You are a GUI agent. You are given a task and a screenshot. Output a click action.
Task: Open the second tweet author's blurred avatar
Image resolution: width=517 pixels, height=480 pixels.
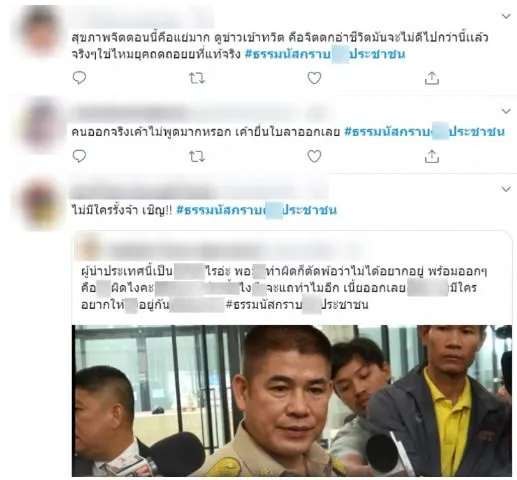click(x=41, y=125)
